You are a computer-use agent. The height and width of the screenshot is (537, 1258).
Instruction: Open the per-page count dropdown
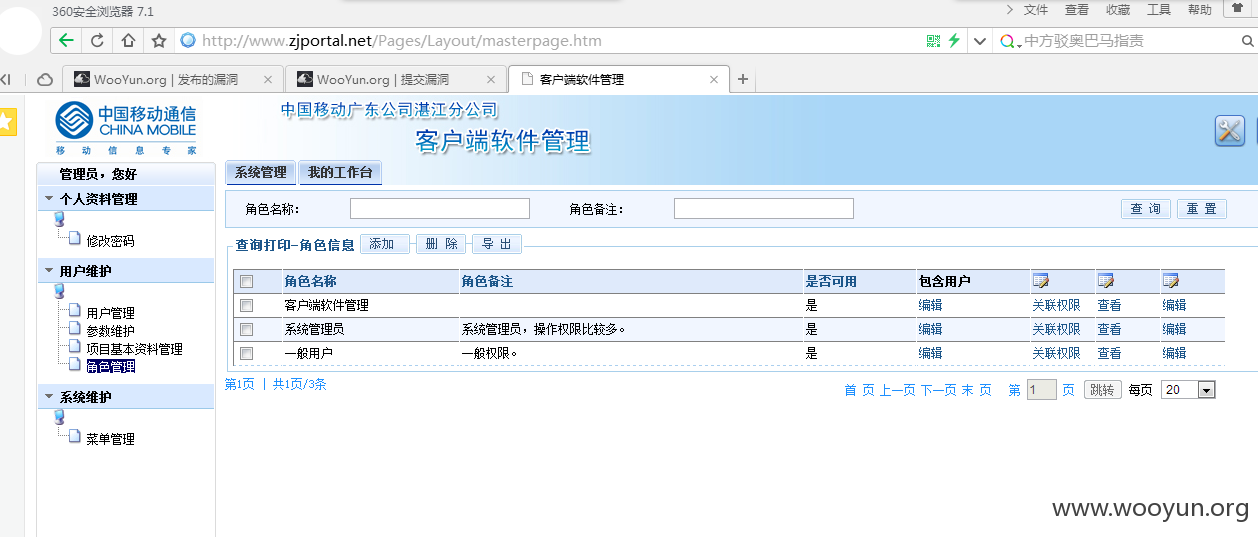pyautogui.click(x=1206, y=390)
